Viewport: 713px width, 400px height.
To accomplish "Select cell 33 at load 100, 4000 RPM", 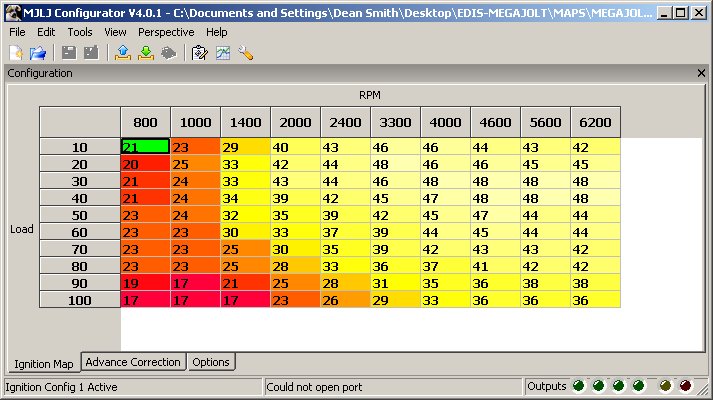I will 446,300.
